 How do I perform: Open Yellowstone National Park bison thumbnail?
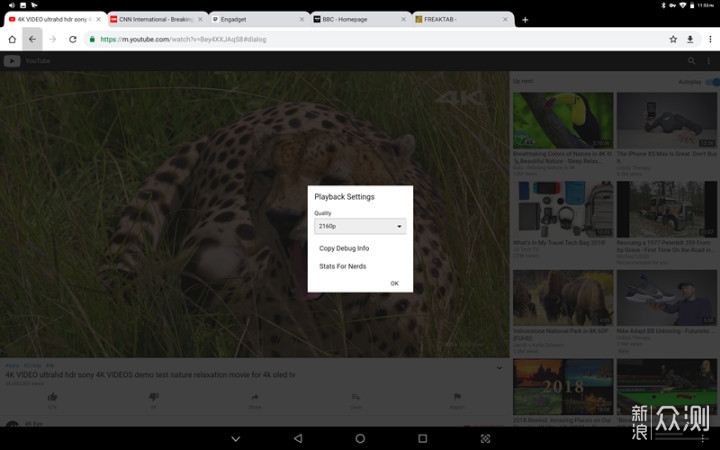click(x=563, y=298)
